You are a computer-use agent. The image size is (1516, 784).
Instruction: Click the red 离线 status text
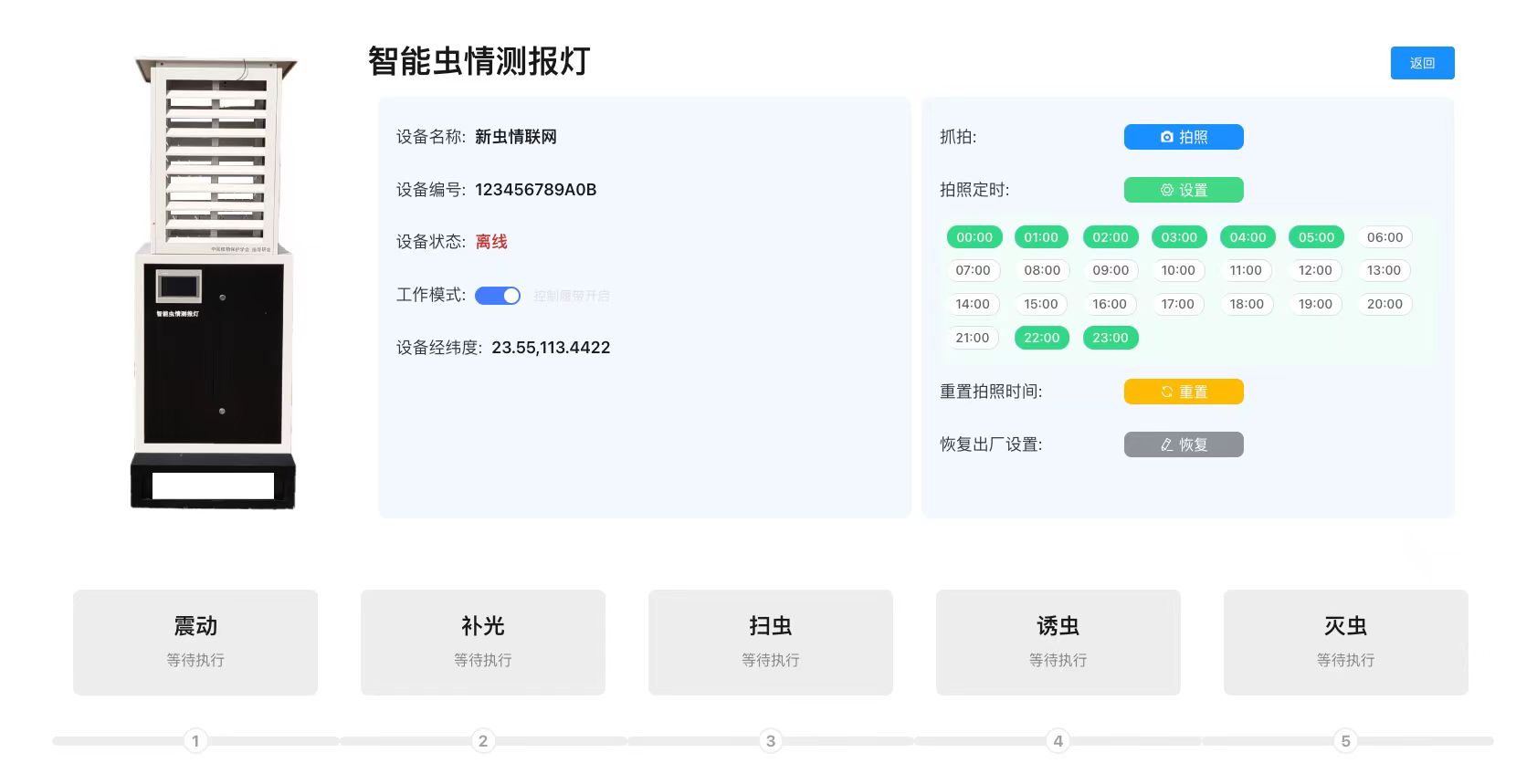point(491,242)
